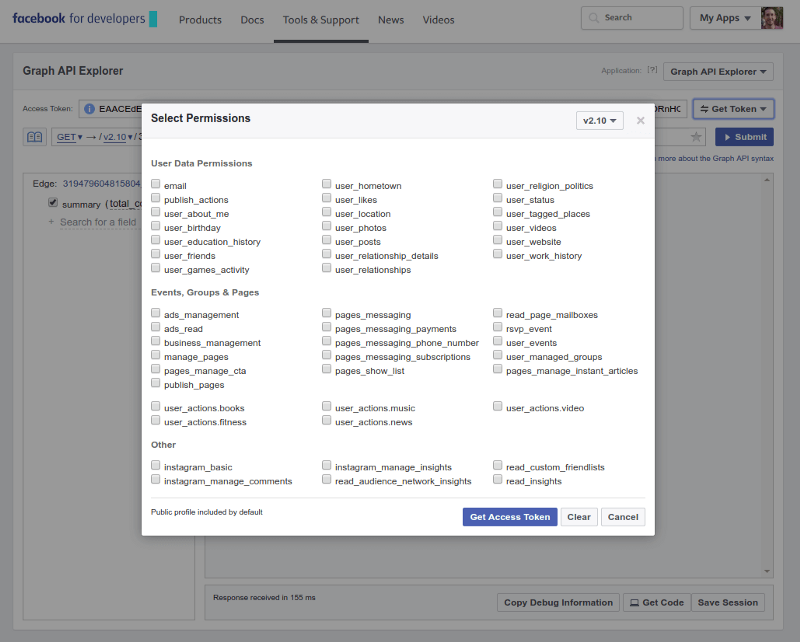This screenshot has height=642, width=800.
Task: Click the Get Code button
Action: 657,603
